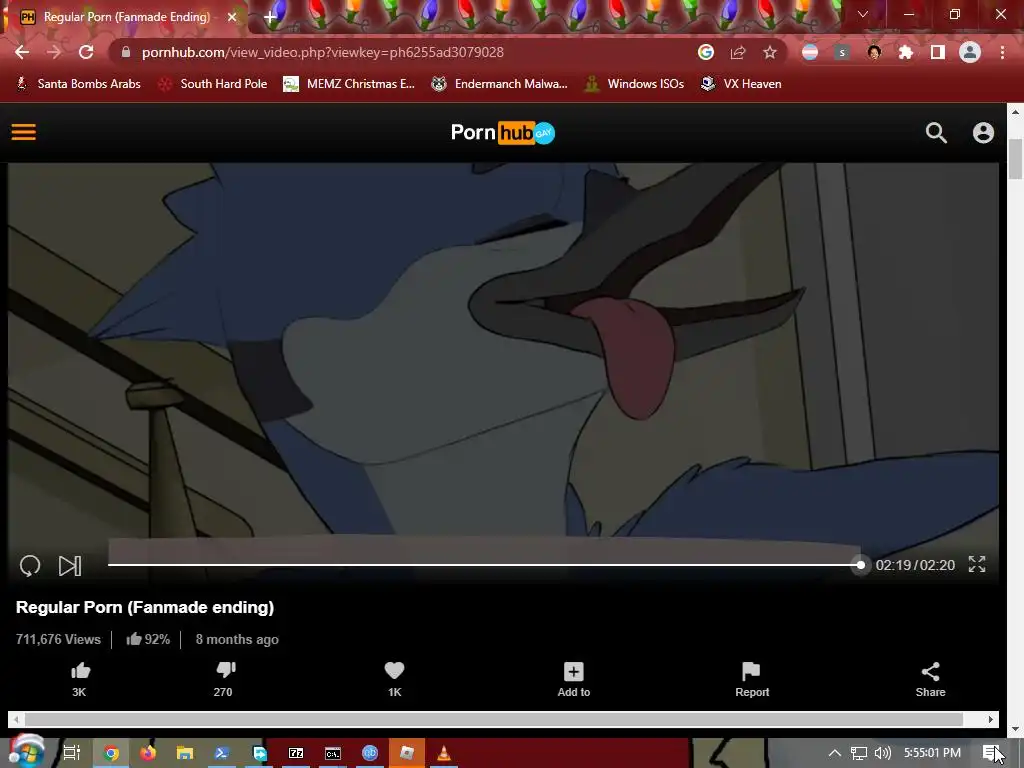This screenshot has height=768, width=1024.
Task: Click the 5:55:01 PM clock
Action: (932, 753)
